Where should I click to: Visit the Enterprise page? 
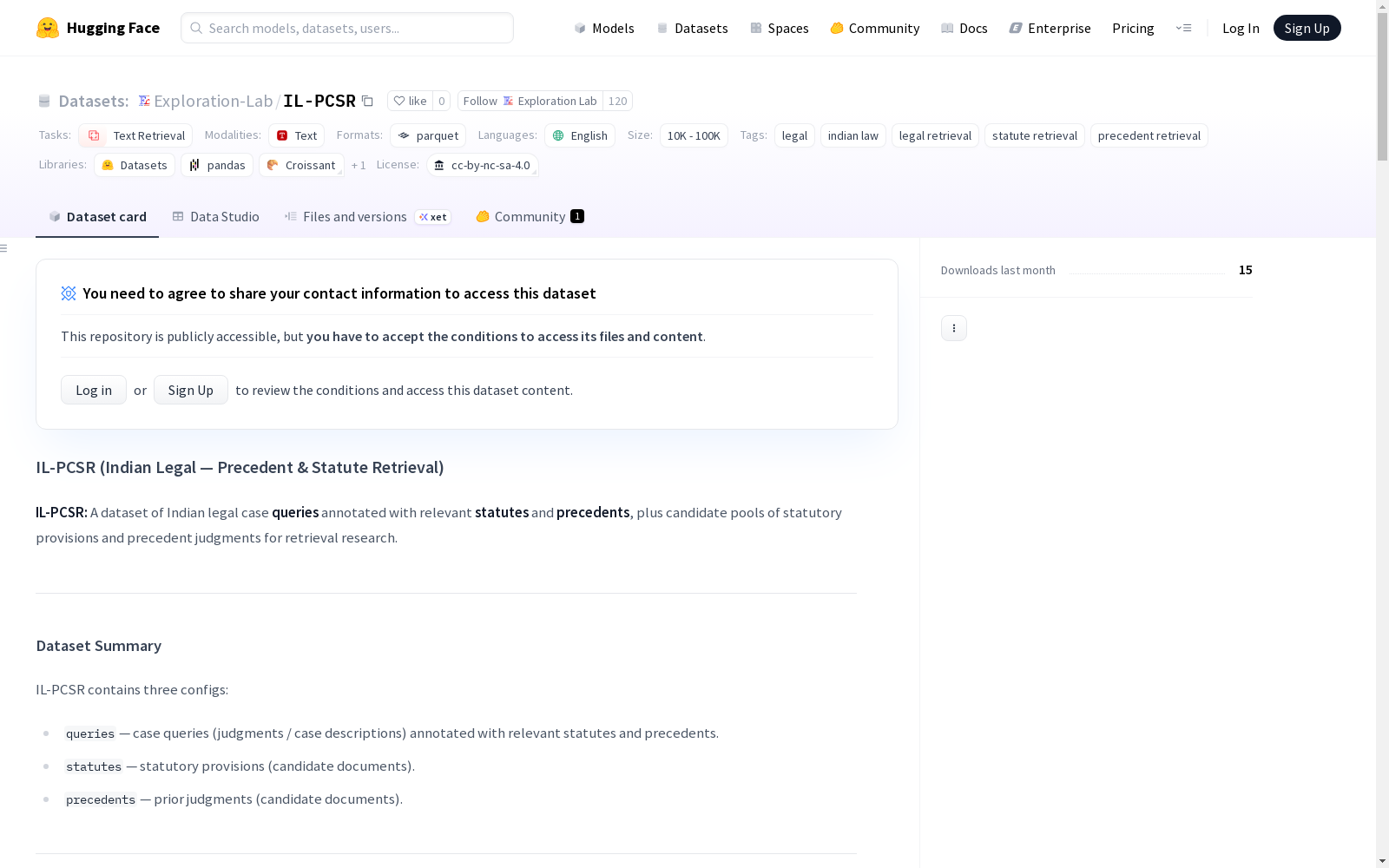click(1050, 28)
